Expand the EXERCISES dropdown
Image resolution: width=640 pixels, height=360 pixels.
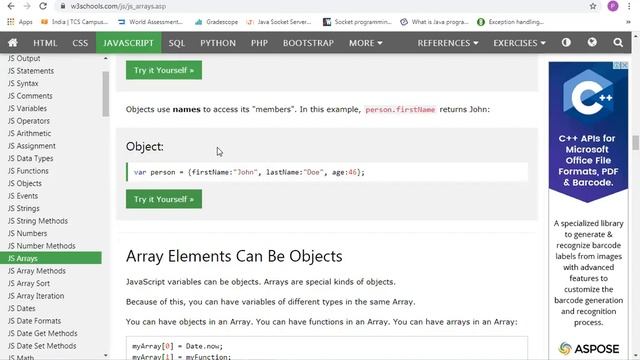(519, 43)
